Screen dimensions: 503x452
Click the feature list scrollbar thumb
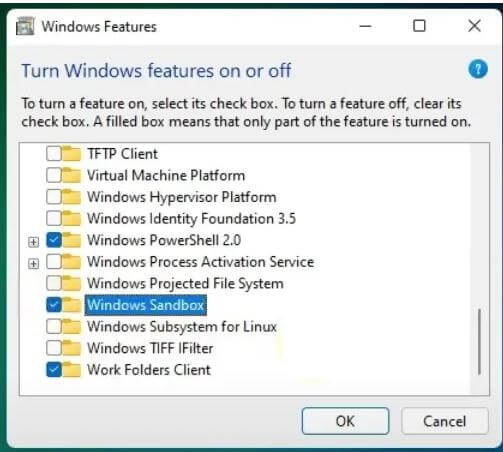coord(479,342)
